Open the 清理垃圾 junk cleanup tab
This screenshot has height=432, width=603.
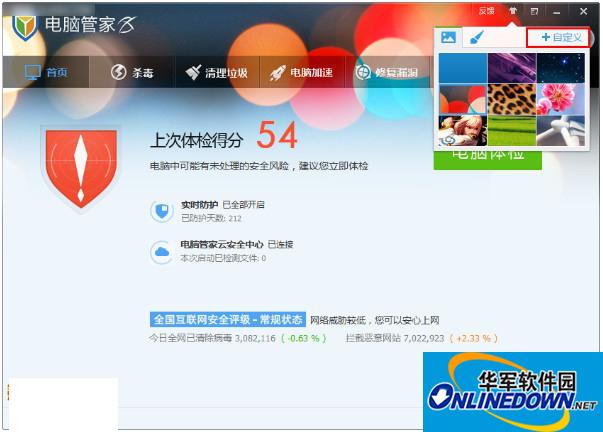[x=217, y=72]
